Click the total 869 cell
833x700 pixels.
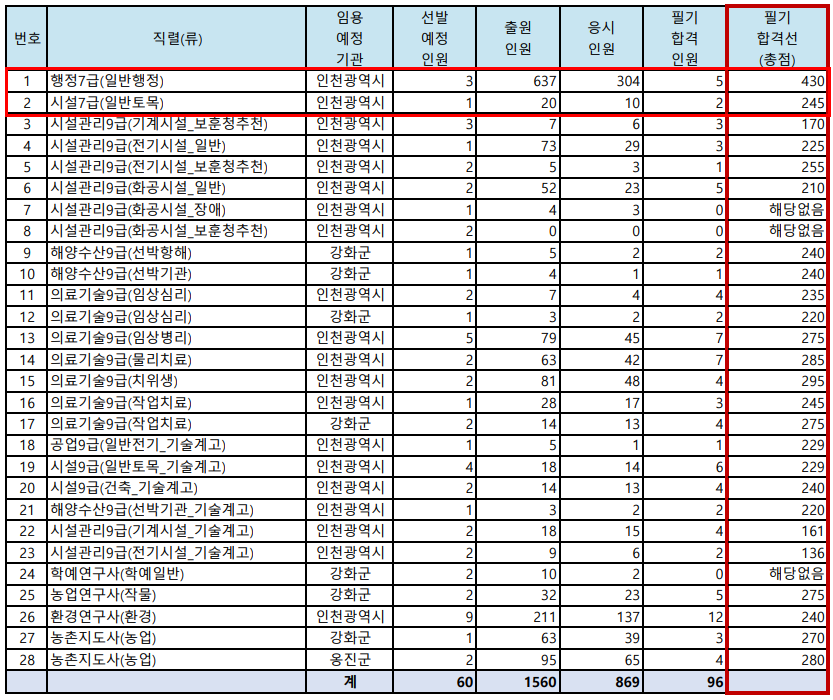coord(601,681)
